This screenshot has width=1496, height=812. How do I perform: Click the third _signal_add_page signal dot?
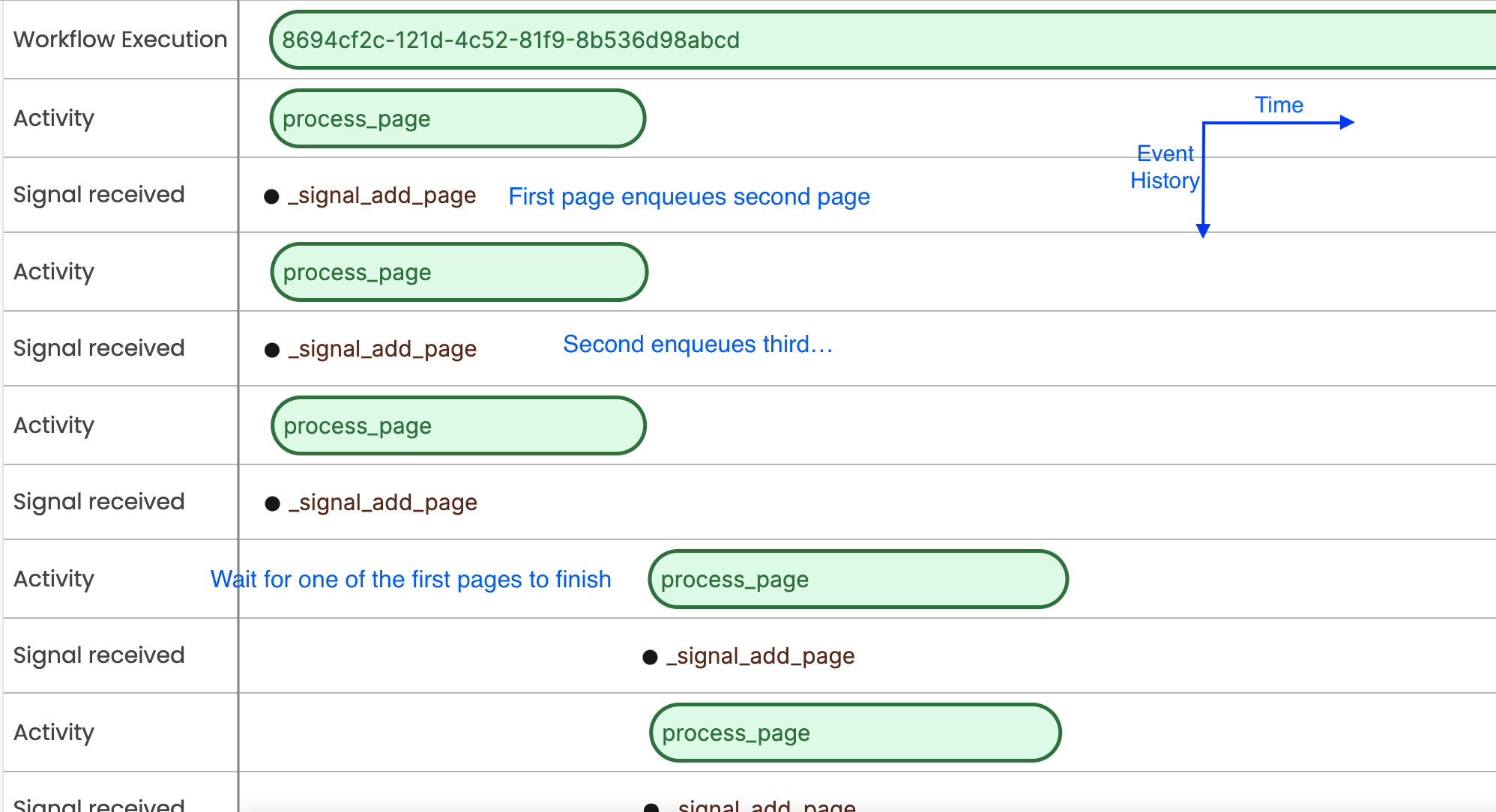pyautogui.click(x=272, y=504)
